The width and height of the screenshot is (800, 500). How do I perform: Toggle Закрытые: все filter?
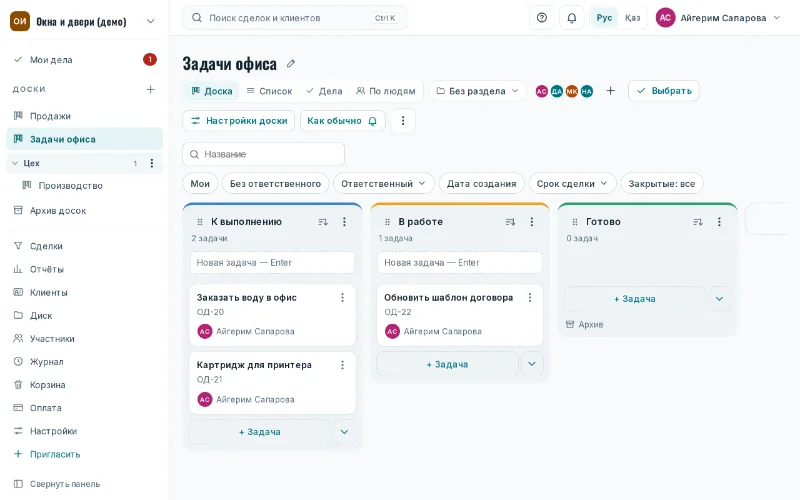662,184
